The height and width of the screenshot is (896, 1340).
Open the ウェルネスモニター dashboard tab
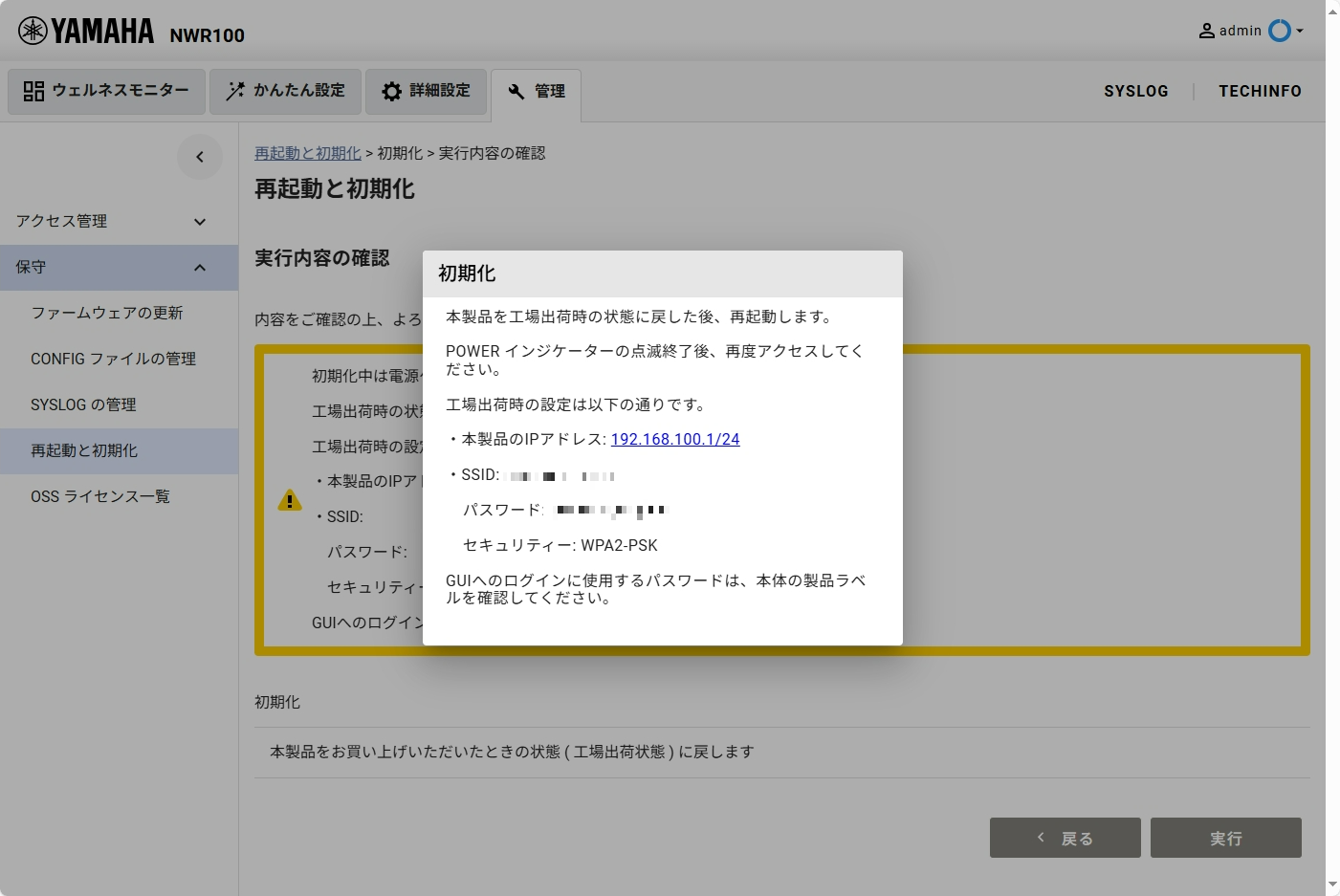pyautogui.click(x=106, y=91)
